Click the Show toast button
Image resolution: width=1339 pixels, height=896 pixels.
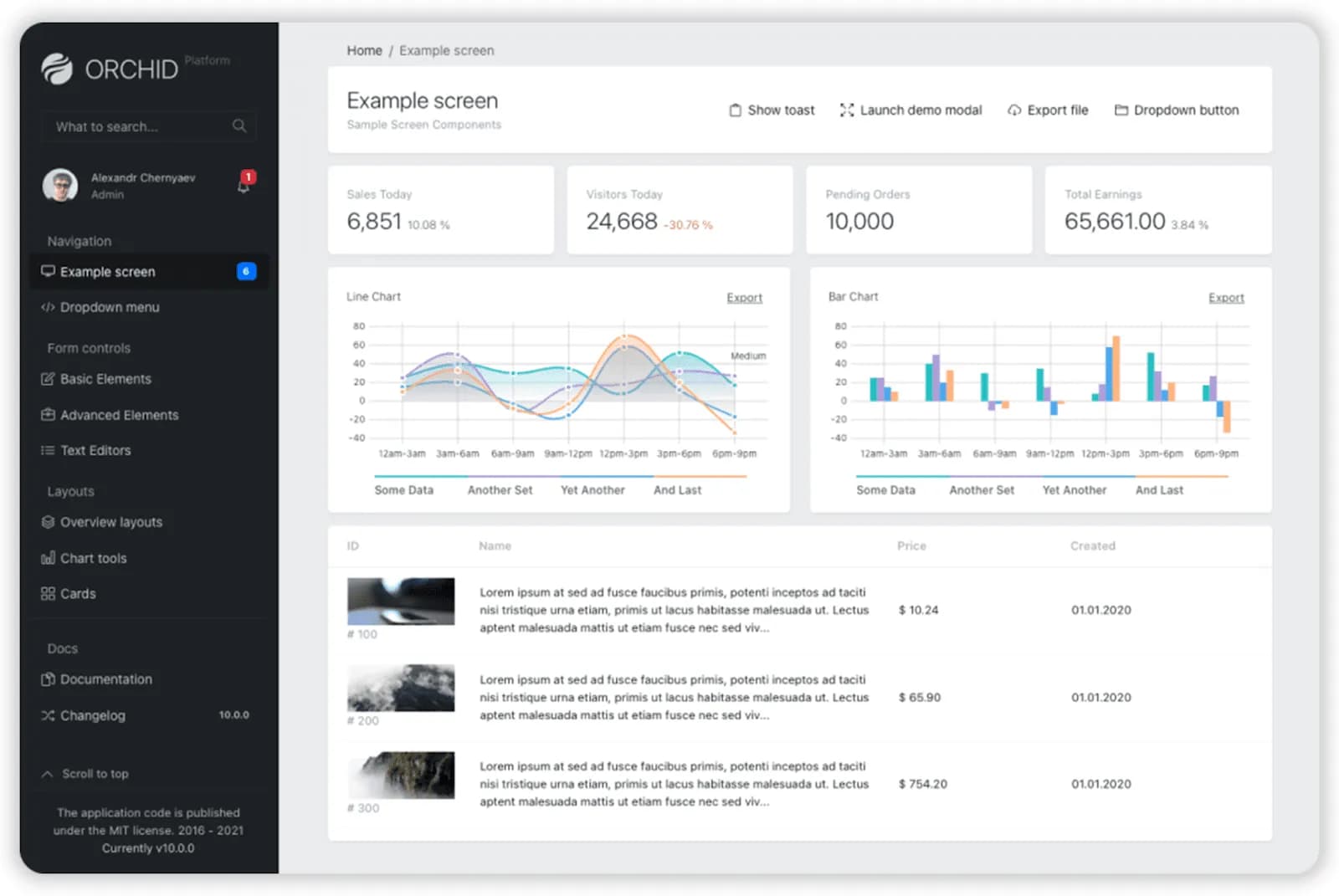[x=772, y=110]
